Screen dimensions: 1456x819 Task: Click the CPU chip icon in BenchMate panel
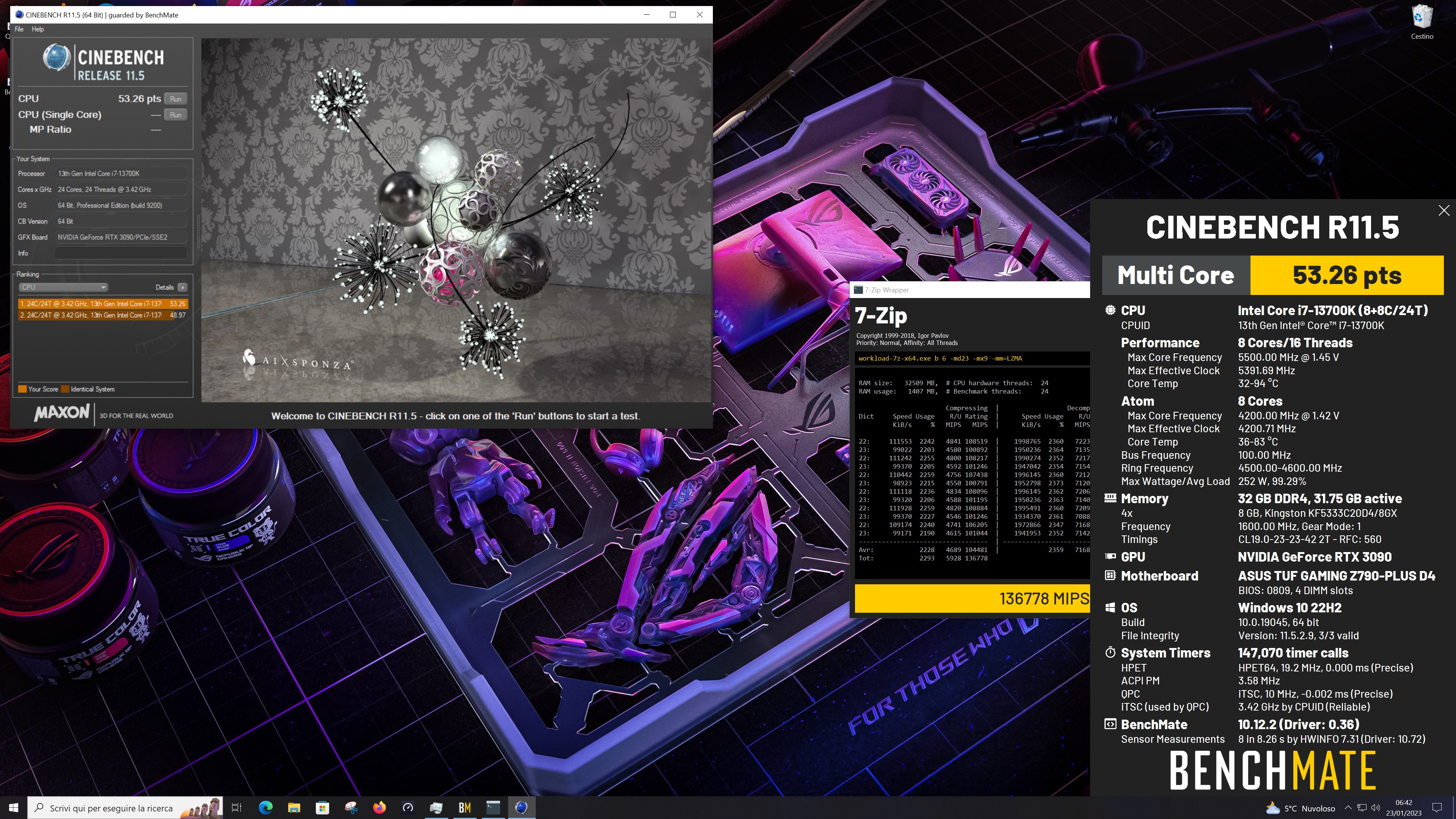click(1110, 310)
